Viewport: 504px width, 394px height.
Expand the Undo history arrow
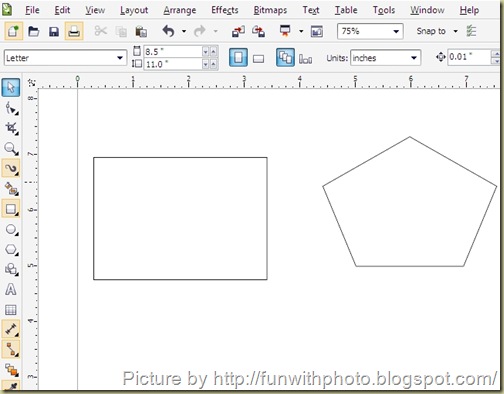coord(184,31)
